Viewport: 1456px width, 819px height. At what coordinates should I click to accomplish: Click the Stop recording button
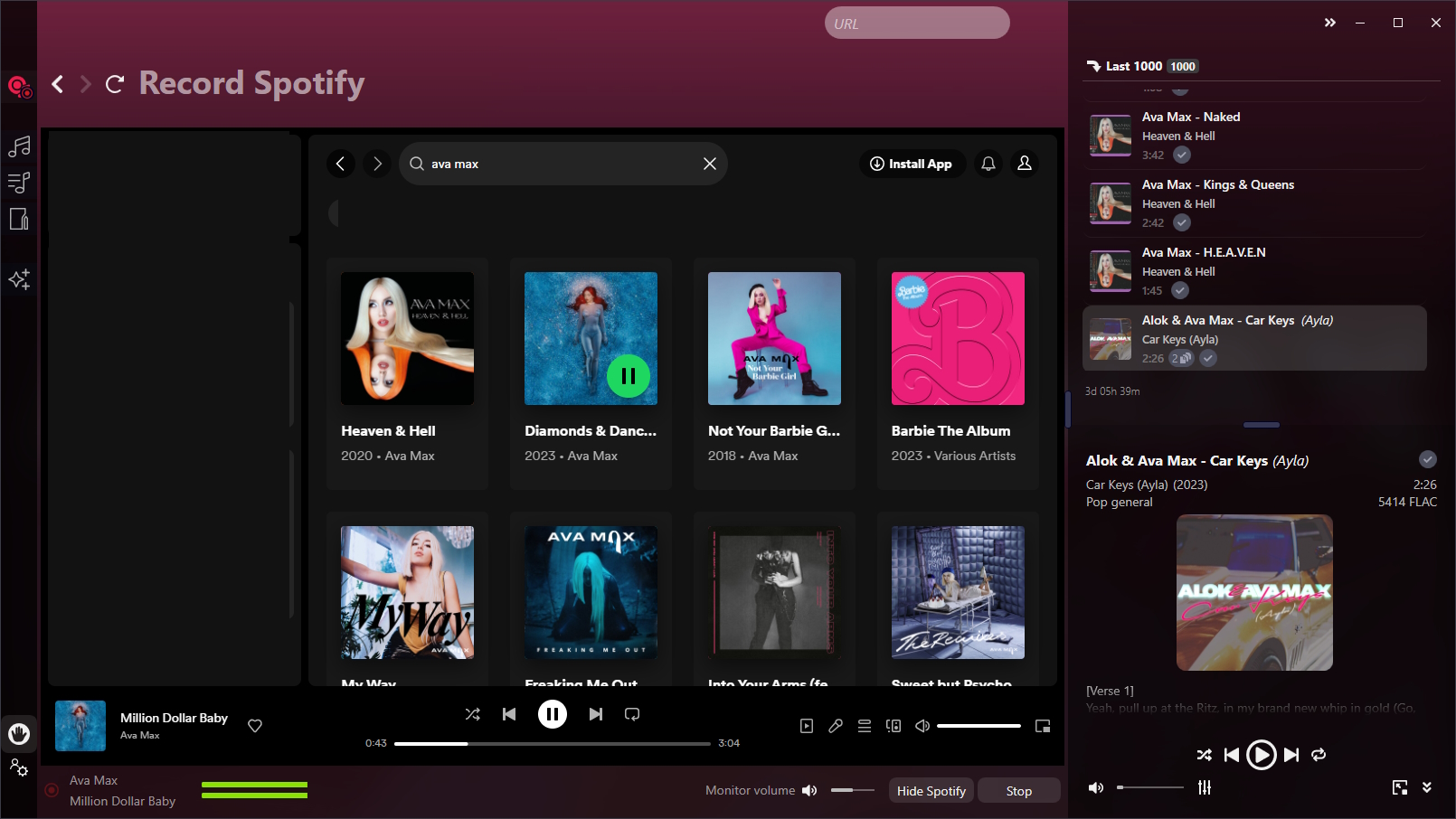pyautogui.click(x=1019, y=791)
